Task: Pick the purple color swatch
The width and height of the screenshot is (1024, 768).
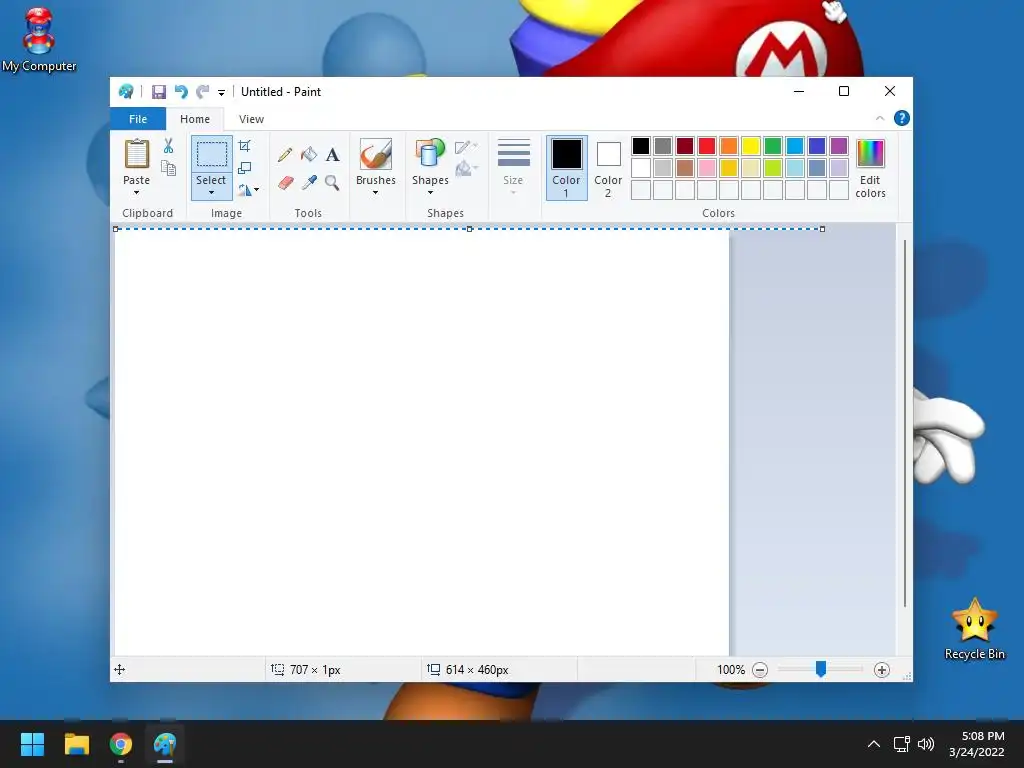Action: tap(839, 146)
